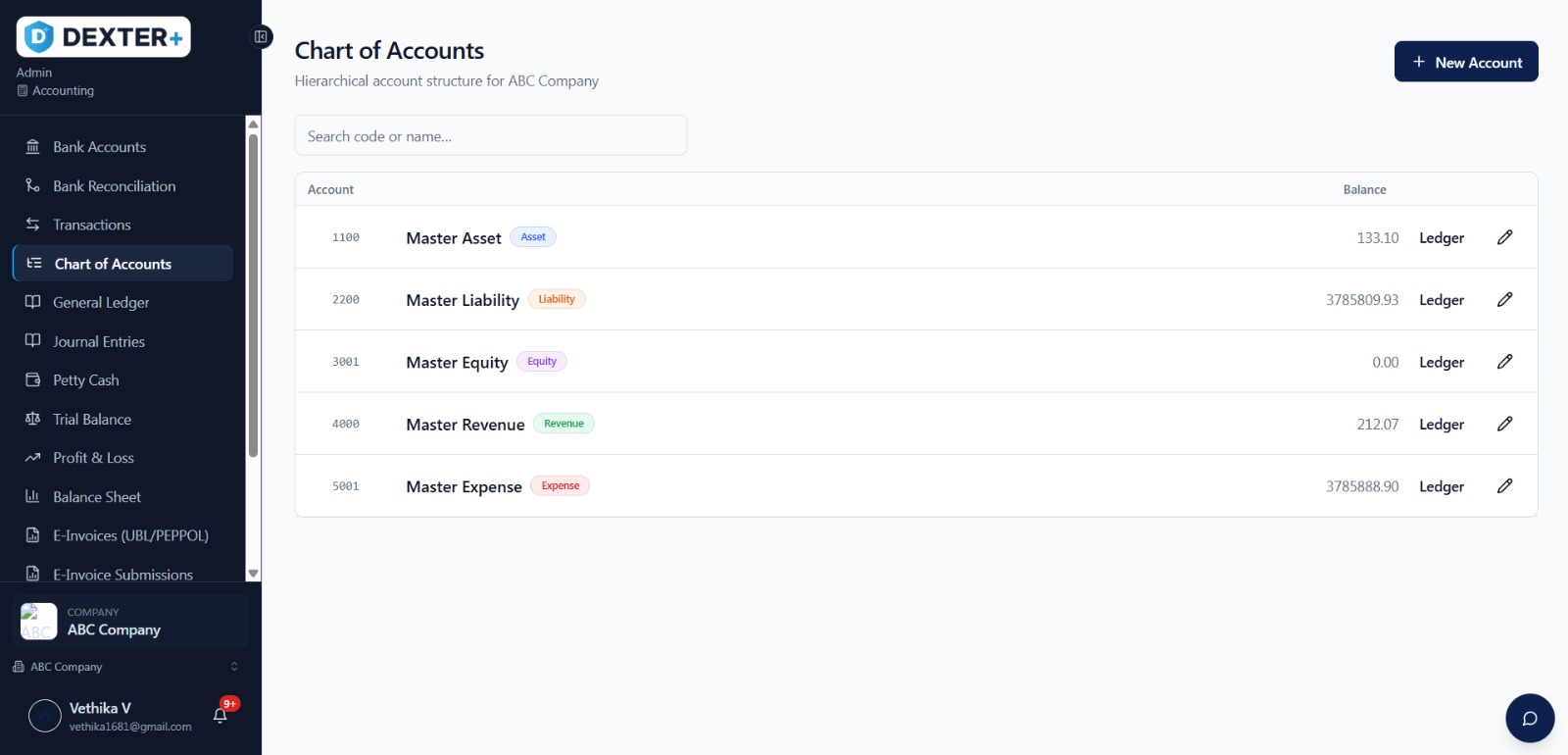Click the E-Invoice Submissions file icon
Screen dimensions: 1568x755
pos(32,574)
